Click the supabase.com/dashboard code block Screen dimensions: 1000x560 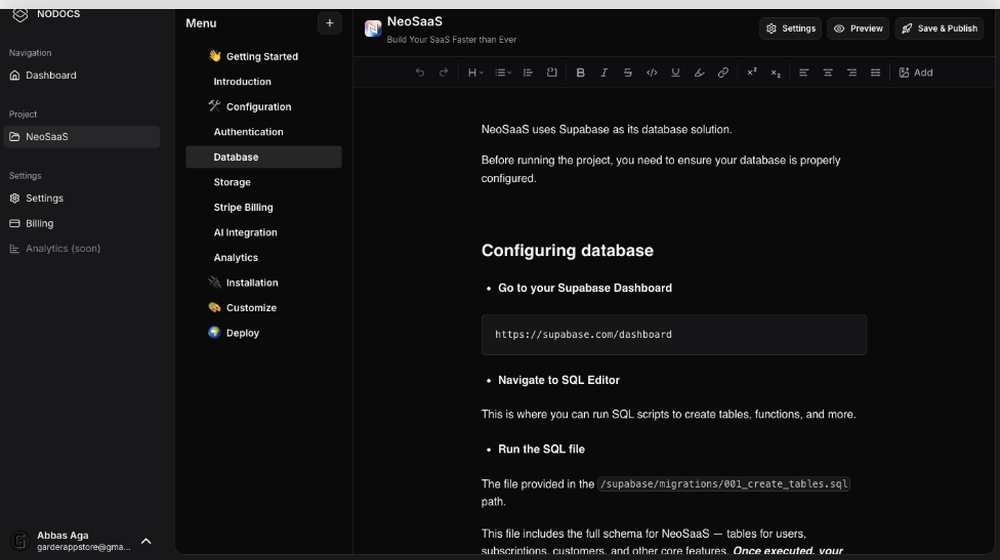pyautogui.click(x=674, y=335)
